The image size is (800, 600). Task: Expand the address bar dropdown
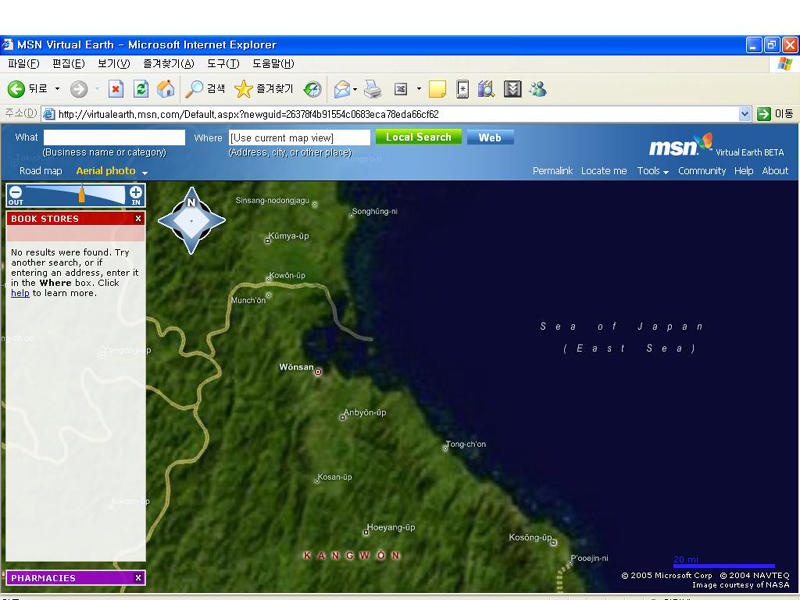click(x=744, y=114)
